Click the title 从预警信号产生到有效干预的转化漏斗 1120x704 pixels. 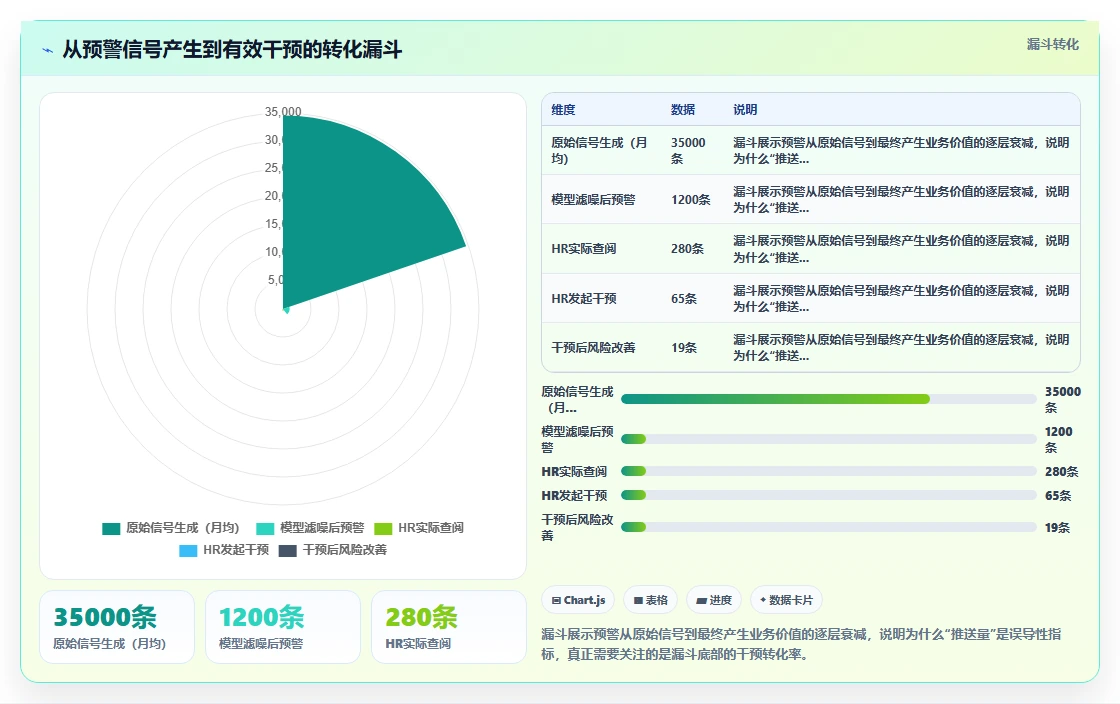coord(232,49)
